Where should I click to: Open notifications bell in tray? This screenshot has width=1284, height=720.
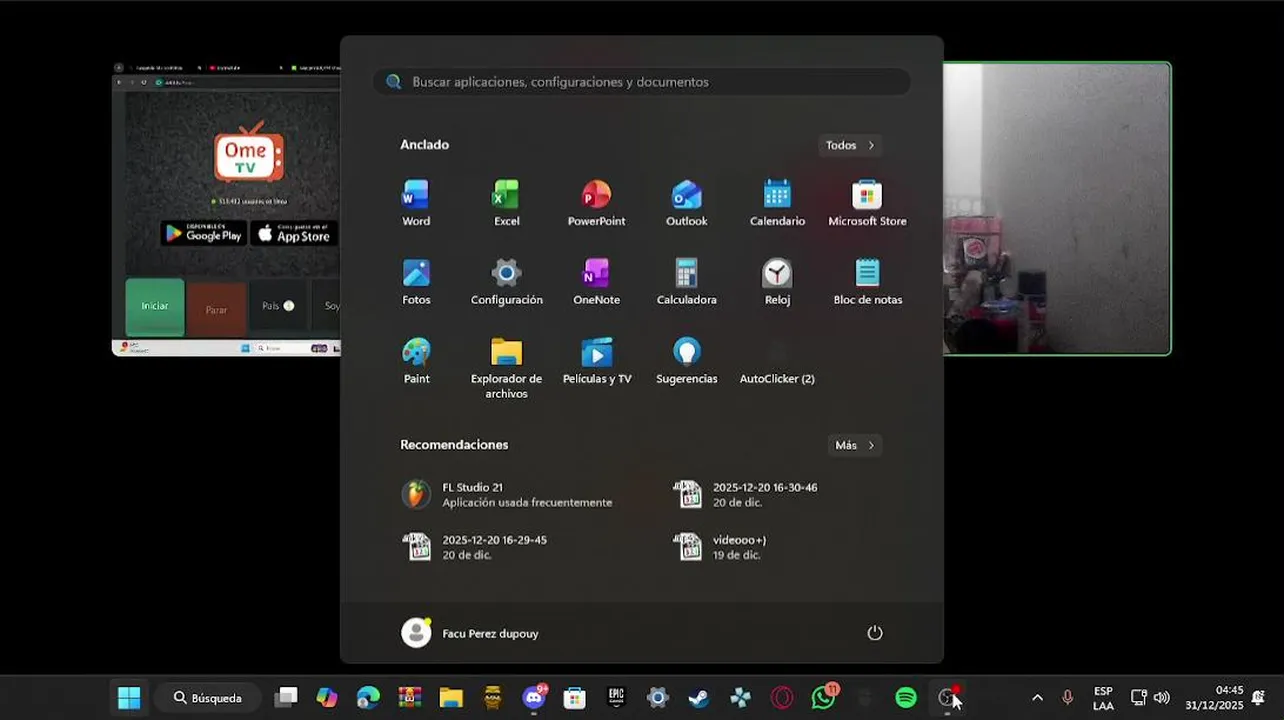click(x=1258, y=698)
